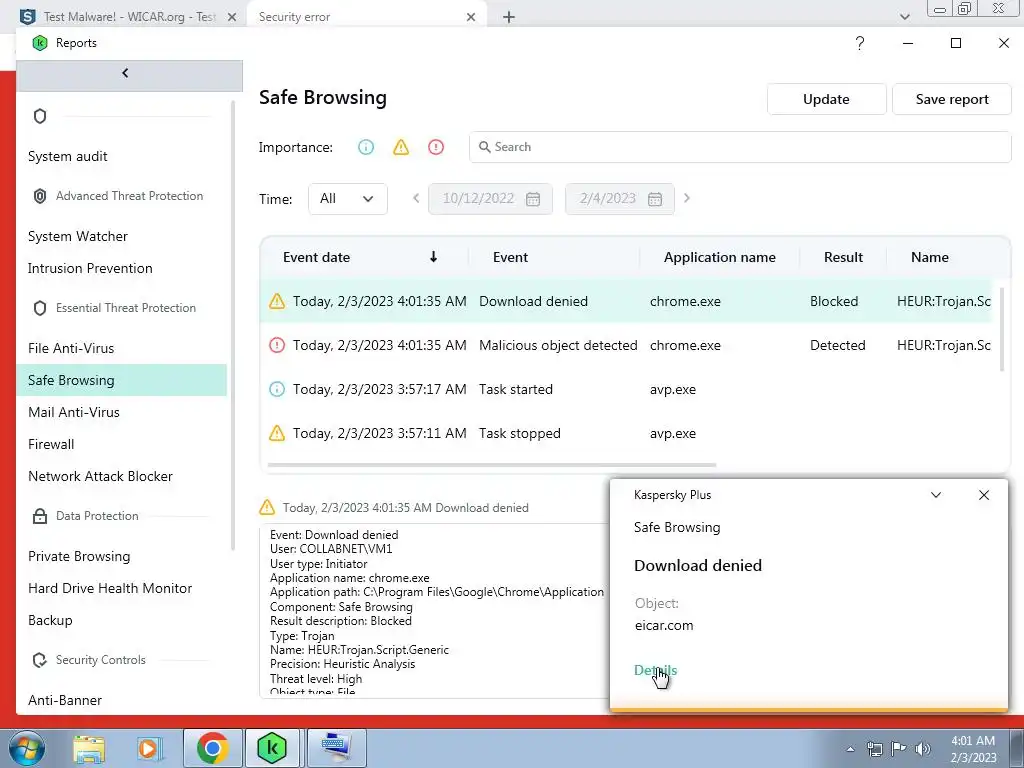Screen dimensions: 1024x768
Task: Open Backup report
Action: [50, 620]
